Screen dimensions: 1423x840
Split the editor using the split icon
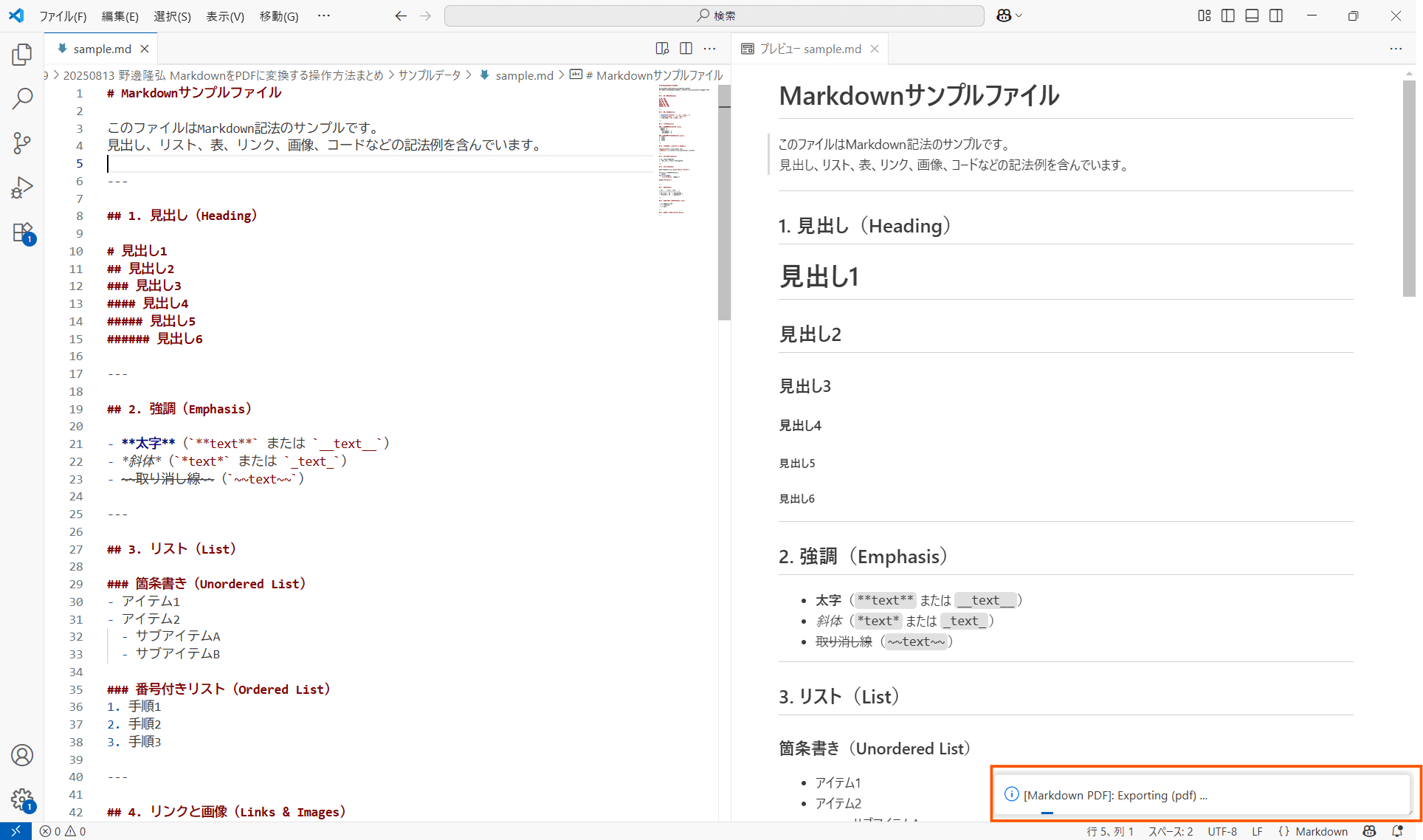tap(686, 48)
